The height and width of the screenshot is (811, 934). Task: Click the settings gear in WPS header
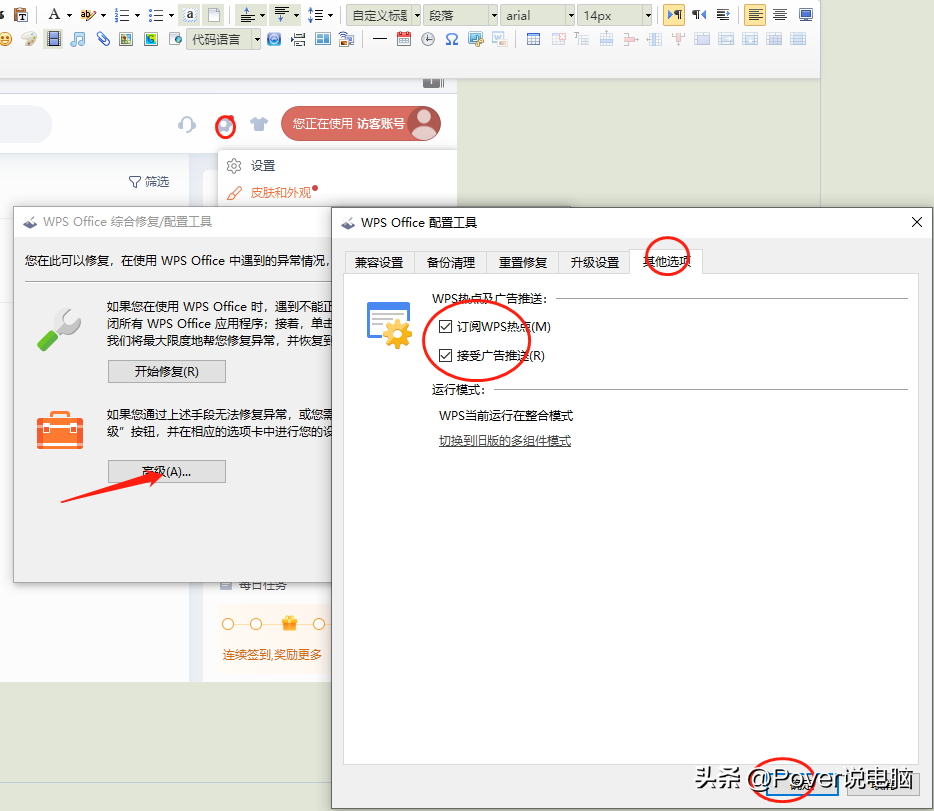point(225,125)
